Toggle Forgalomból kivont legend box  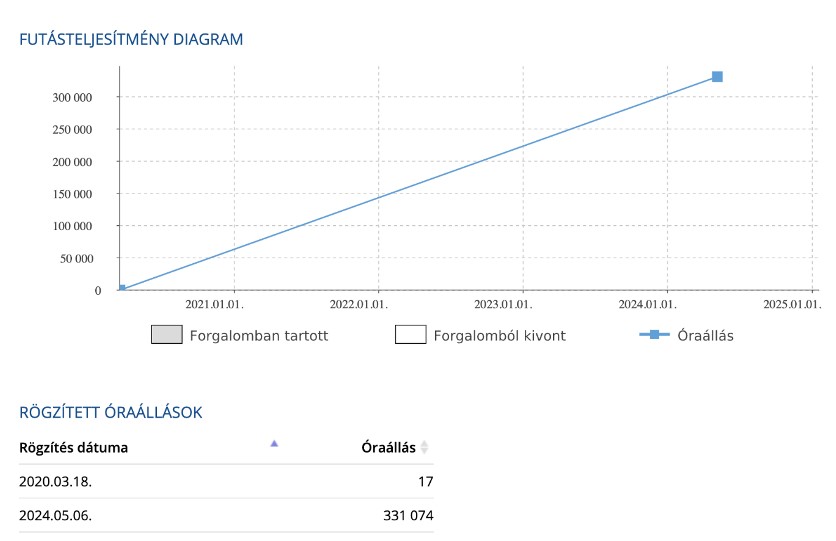click(411, 335)
